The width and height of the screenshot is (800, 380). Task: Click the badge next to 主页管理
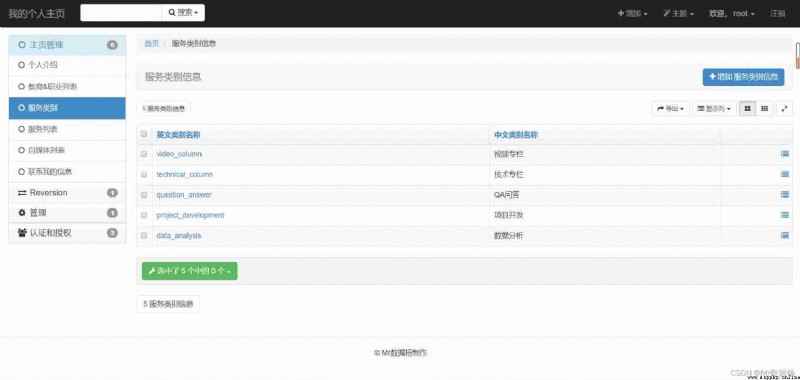pos(112,45)
